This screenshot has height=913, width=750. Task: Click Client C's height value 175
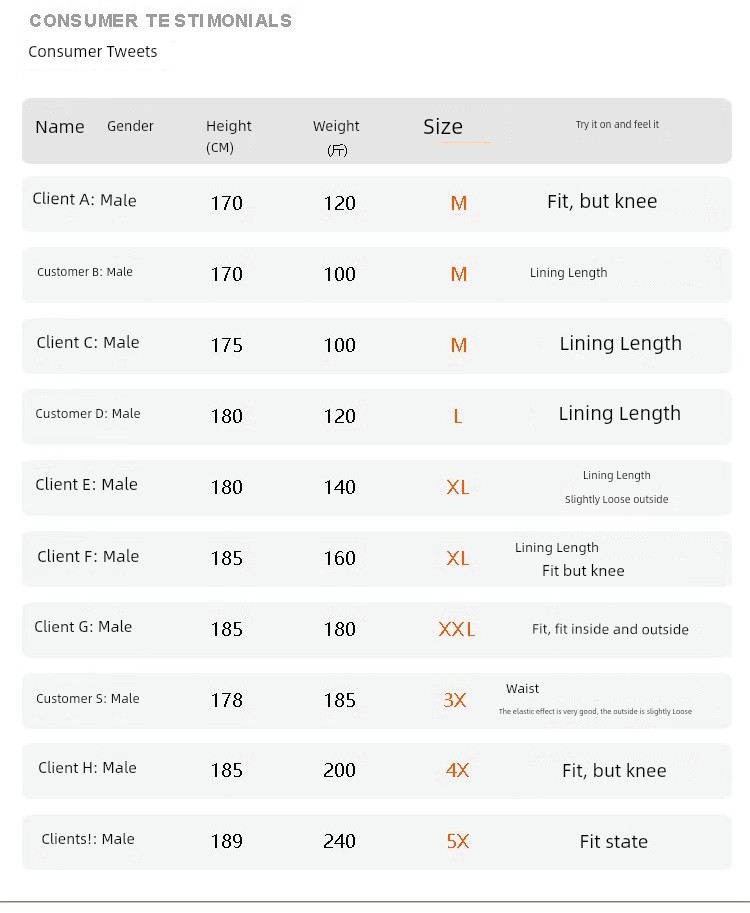pos(227,345)
